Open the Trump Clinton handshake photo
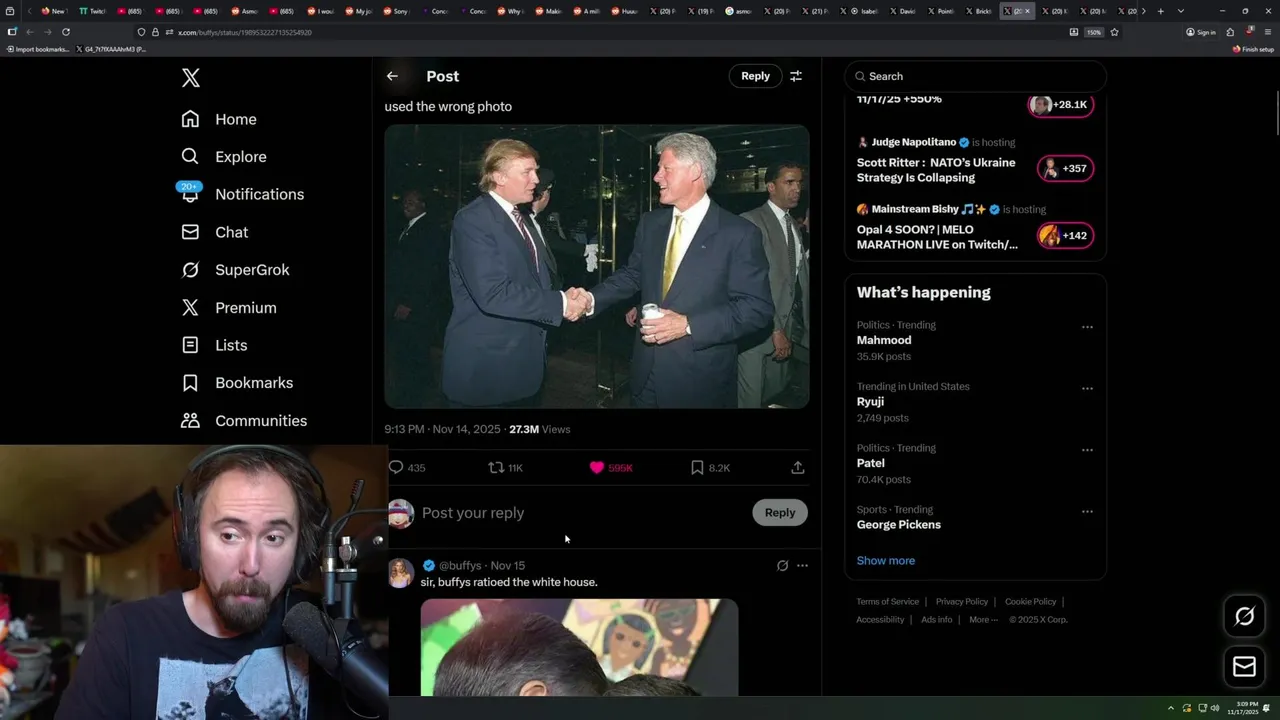Image resolution: width=1280 pixels, height=720 pixels. coord(597,266)
